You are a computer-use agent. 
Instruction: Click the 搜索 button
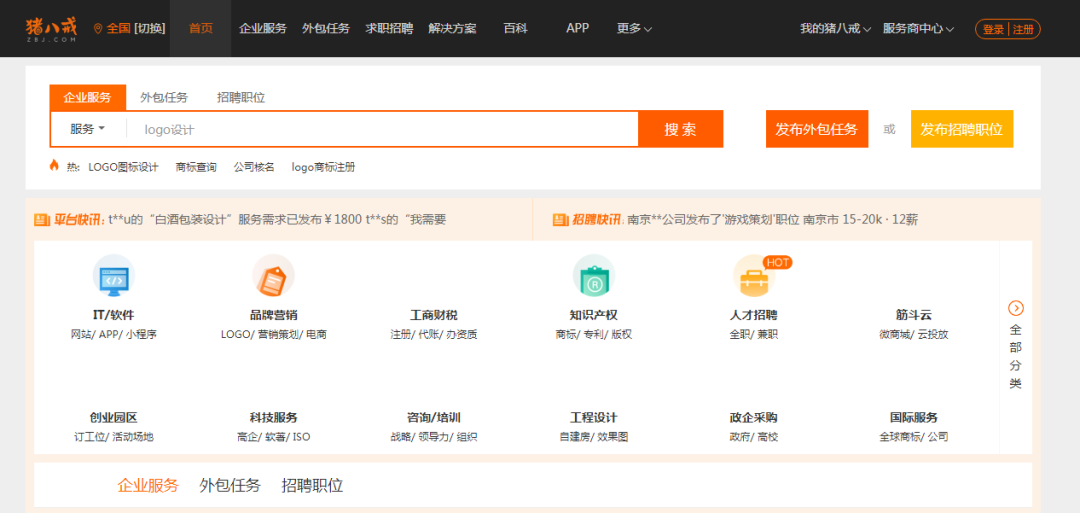click(x=681, y=129)
